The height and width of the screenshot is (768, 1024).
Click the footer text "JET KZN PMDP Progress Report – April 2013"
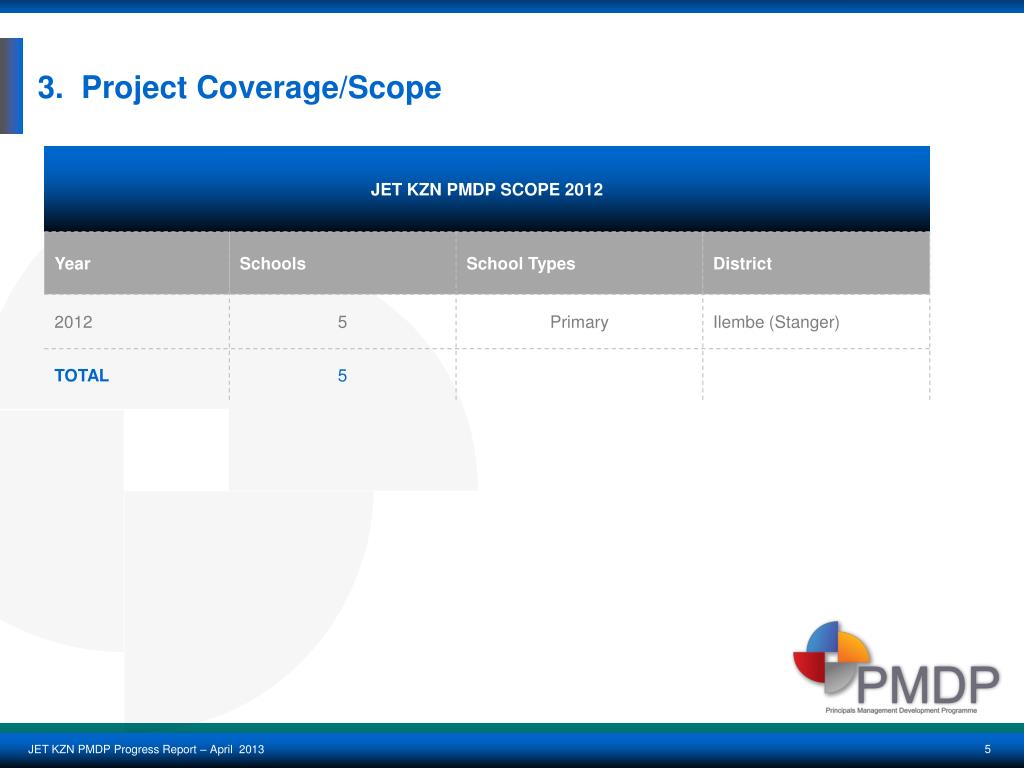pyautogui.click(x=146, y=749)
